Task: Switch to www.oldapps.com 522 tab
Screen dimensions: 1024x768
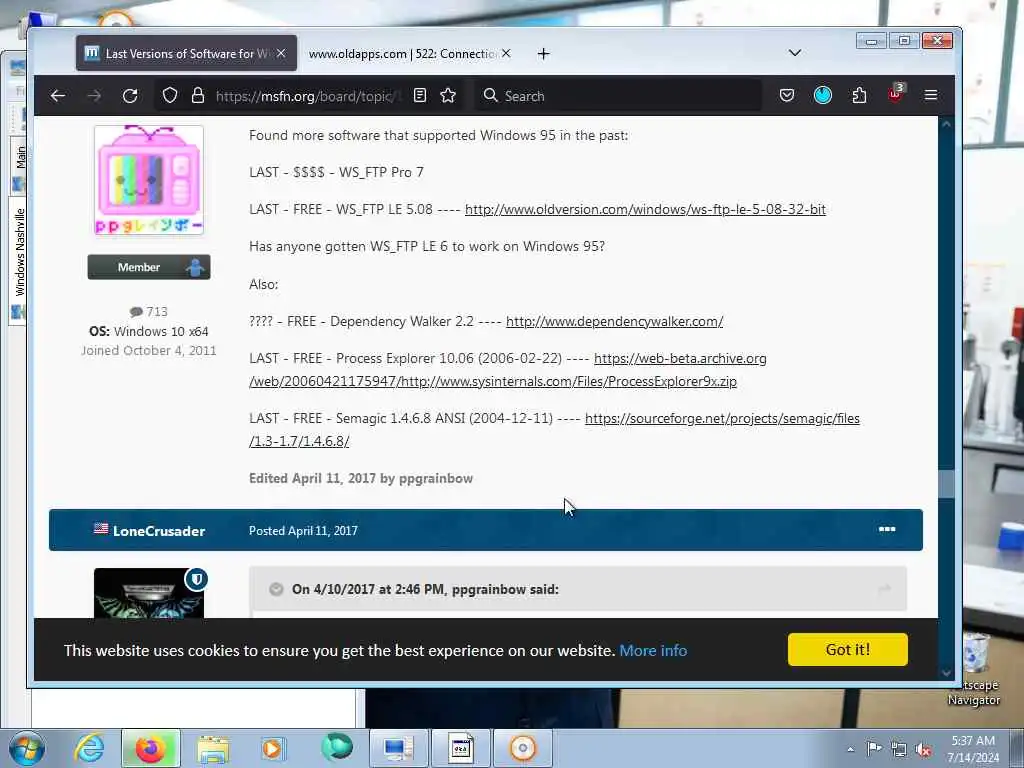Action: 402,54
